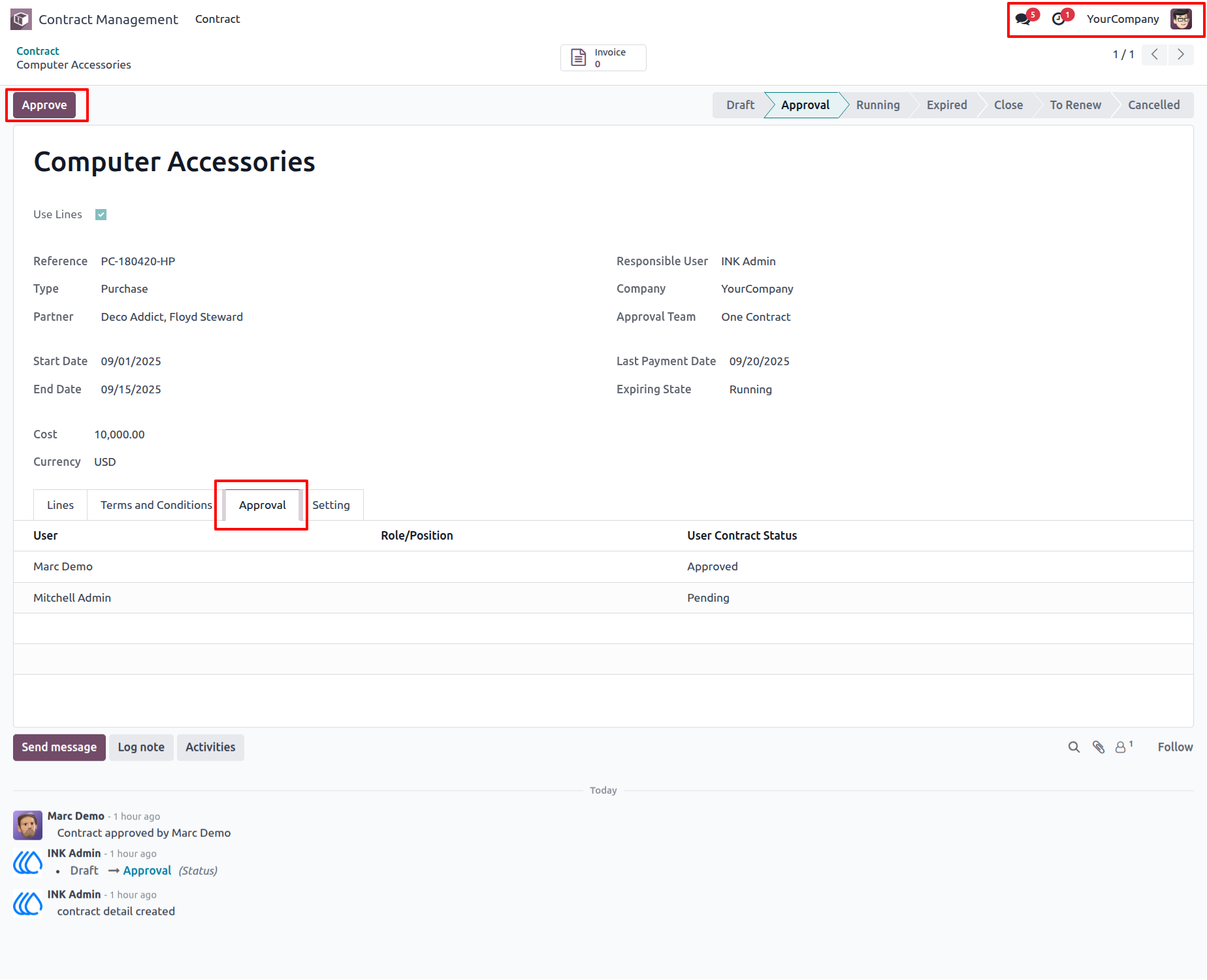Sort by User Contract Status column
Image resolution: width=1207 pixels, height=980 pixels.
[742, 536]
